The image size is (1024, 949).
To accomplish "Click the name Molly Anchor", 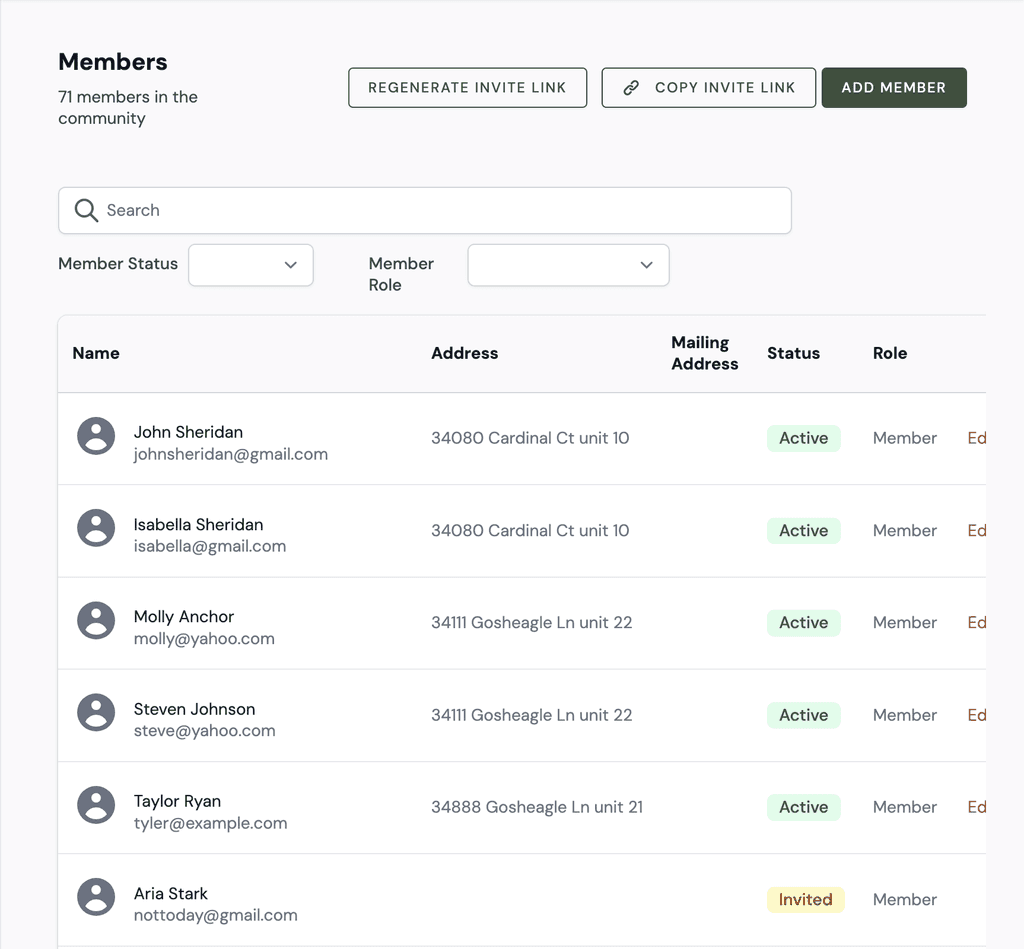I will coord(184,617).
